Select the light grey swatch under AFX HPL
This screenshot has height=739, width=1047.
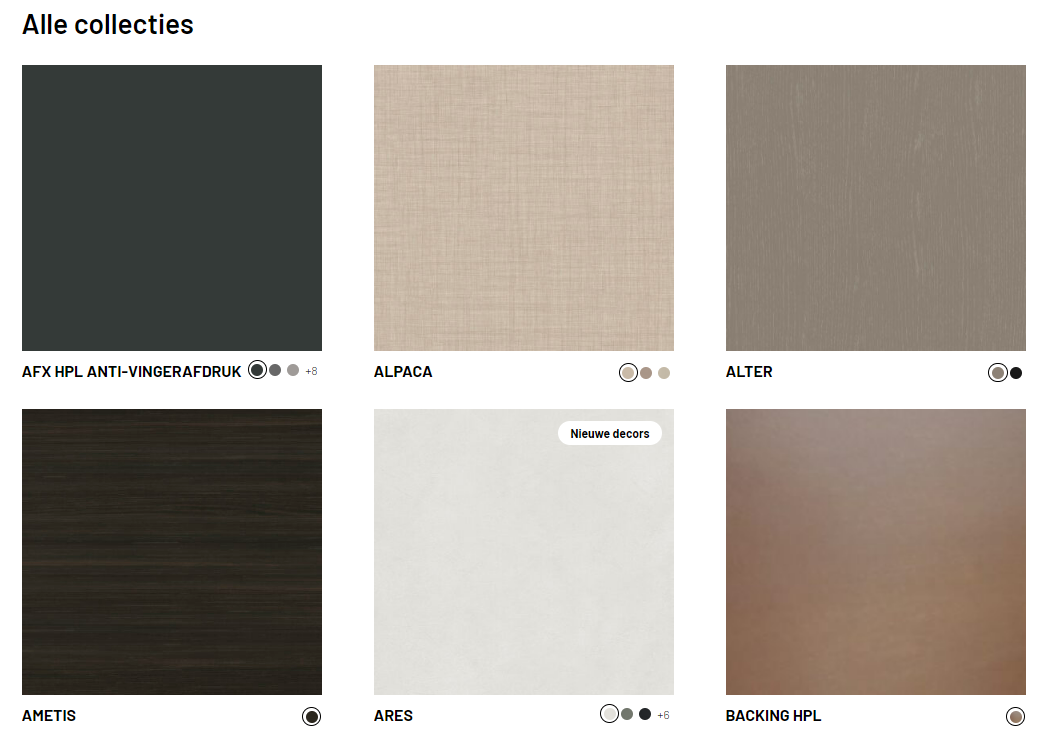(x=293, y=370)
